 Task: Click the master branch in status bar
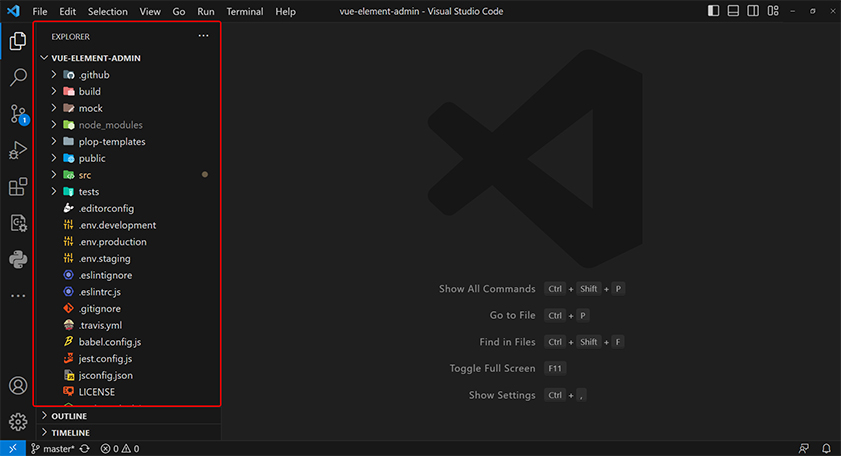[x=53, y=448]
